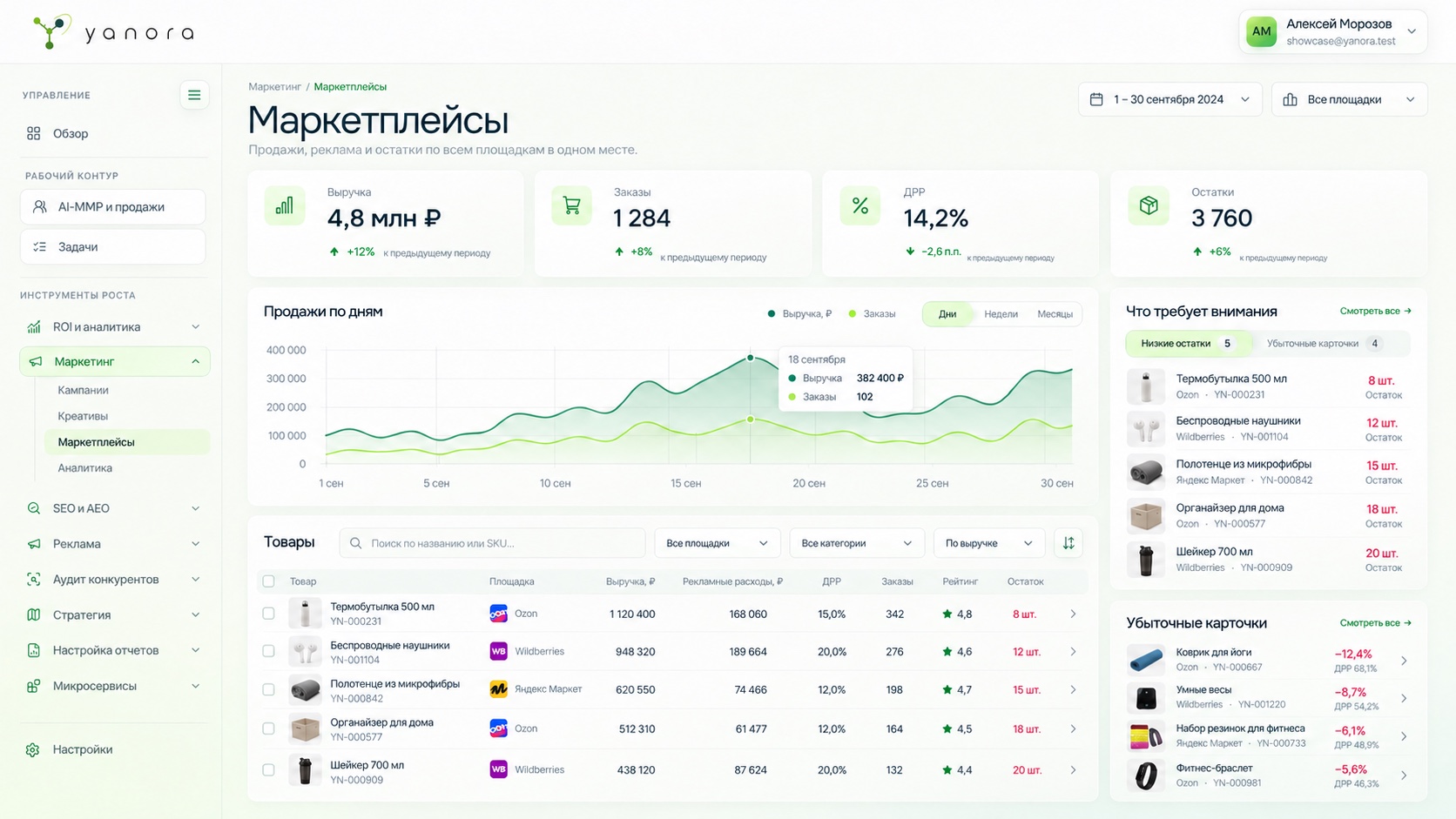Click Смотреть все in Что требует внимания

(x=1375, y=311)
